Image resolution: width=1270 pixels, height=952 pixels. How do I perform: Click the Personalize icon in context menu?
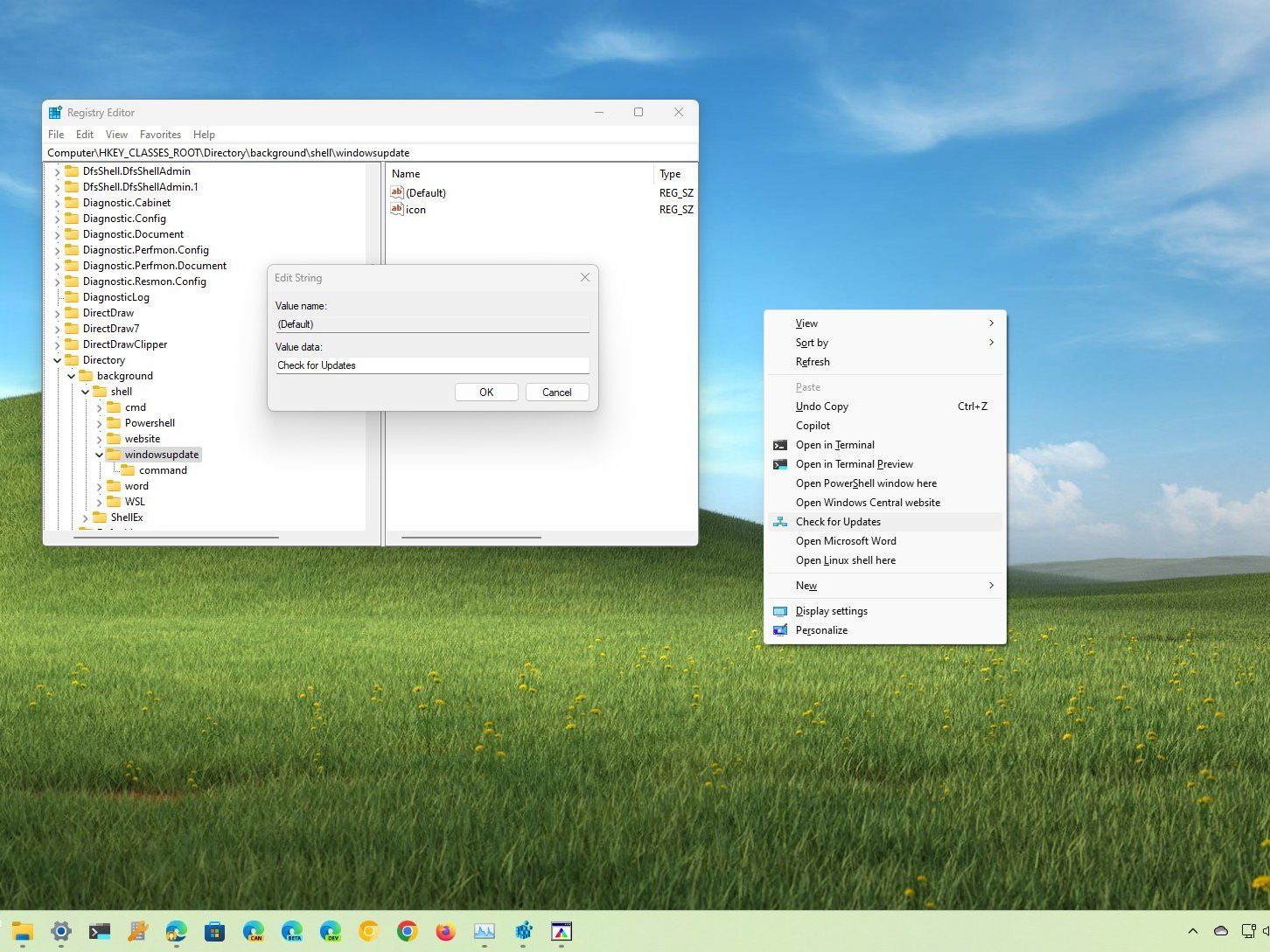tap(779, 630)
